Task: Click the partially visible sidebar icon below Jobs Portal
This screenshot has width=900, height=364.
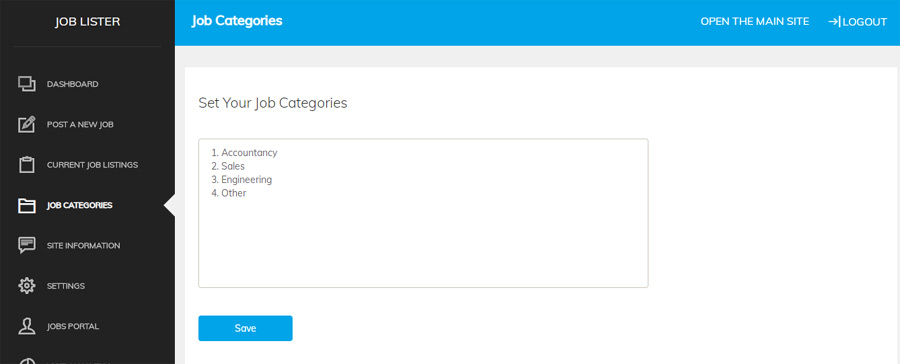Action: tap(27, 361)
